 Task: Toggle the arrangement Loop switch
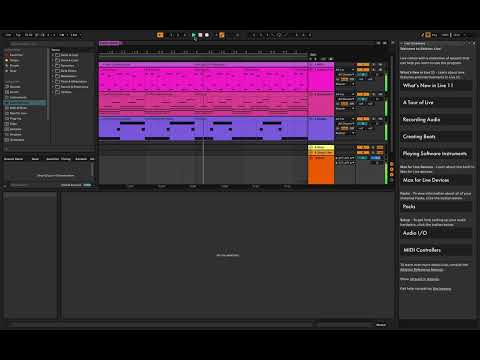(x=279, y=35)
